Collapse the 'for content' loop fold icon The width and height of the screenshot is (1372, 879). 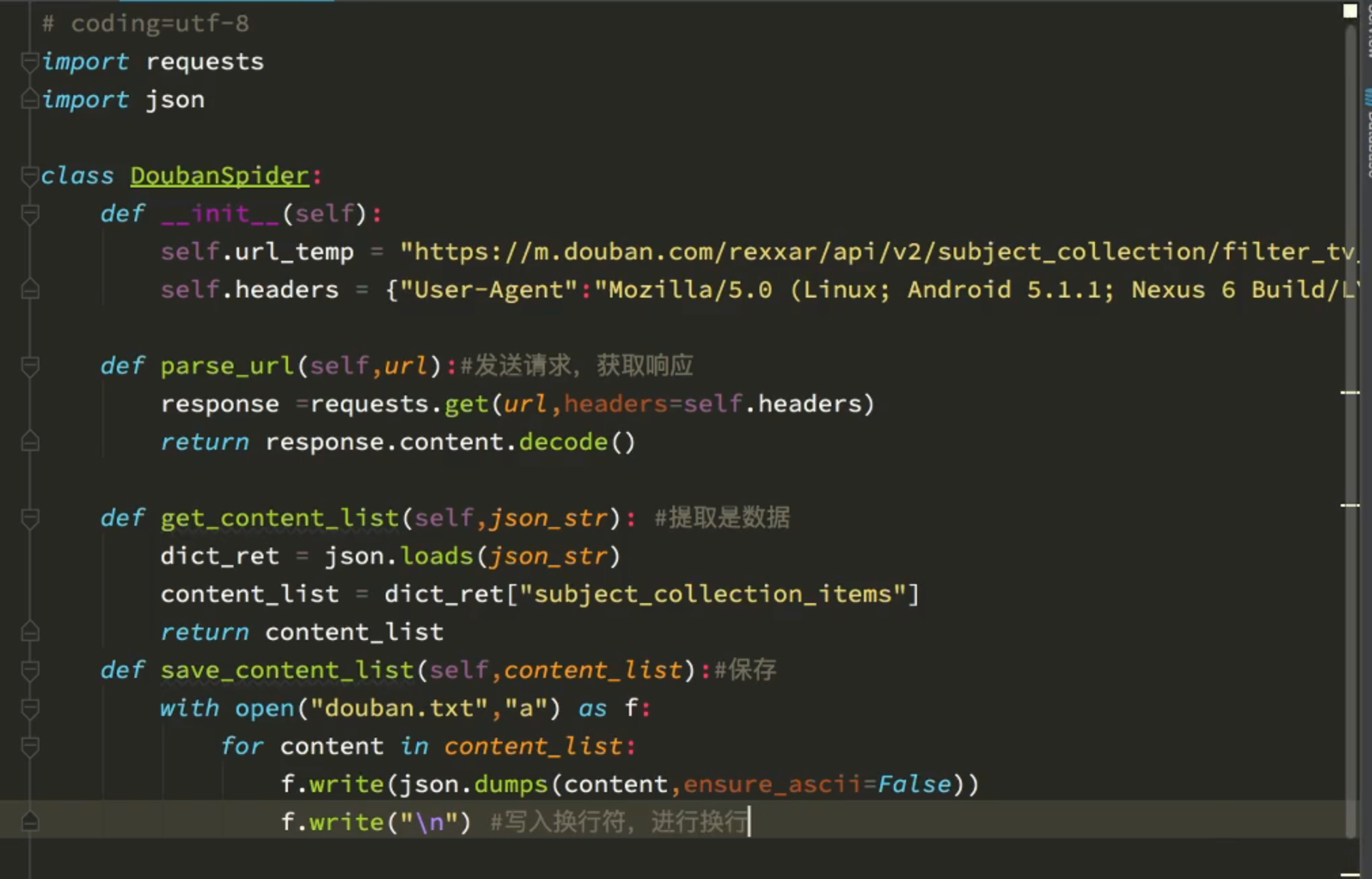(30, 747)
